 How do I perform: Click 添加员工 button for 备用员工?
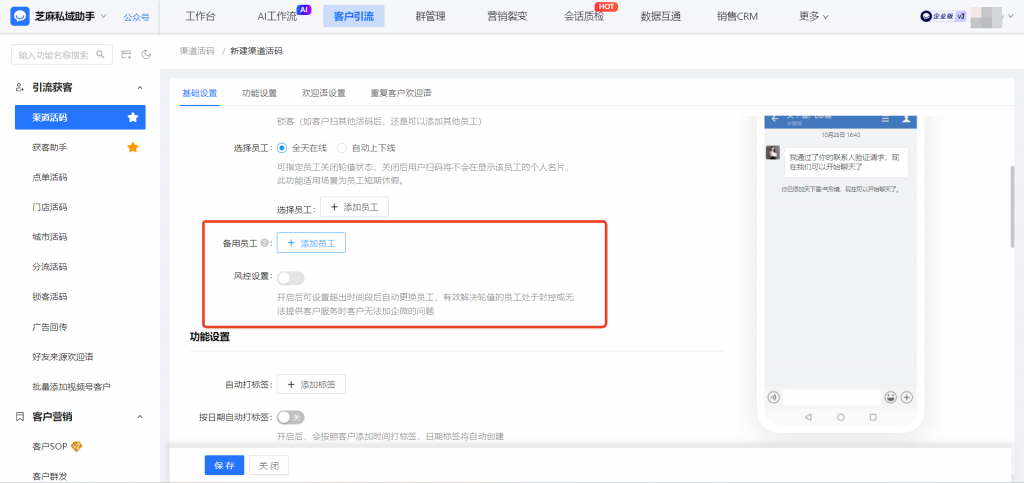click(311, 243)
